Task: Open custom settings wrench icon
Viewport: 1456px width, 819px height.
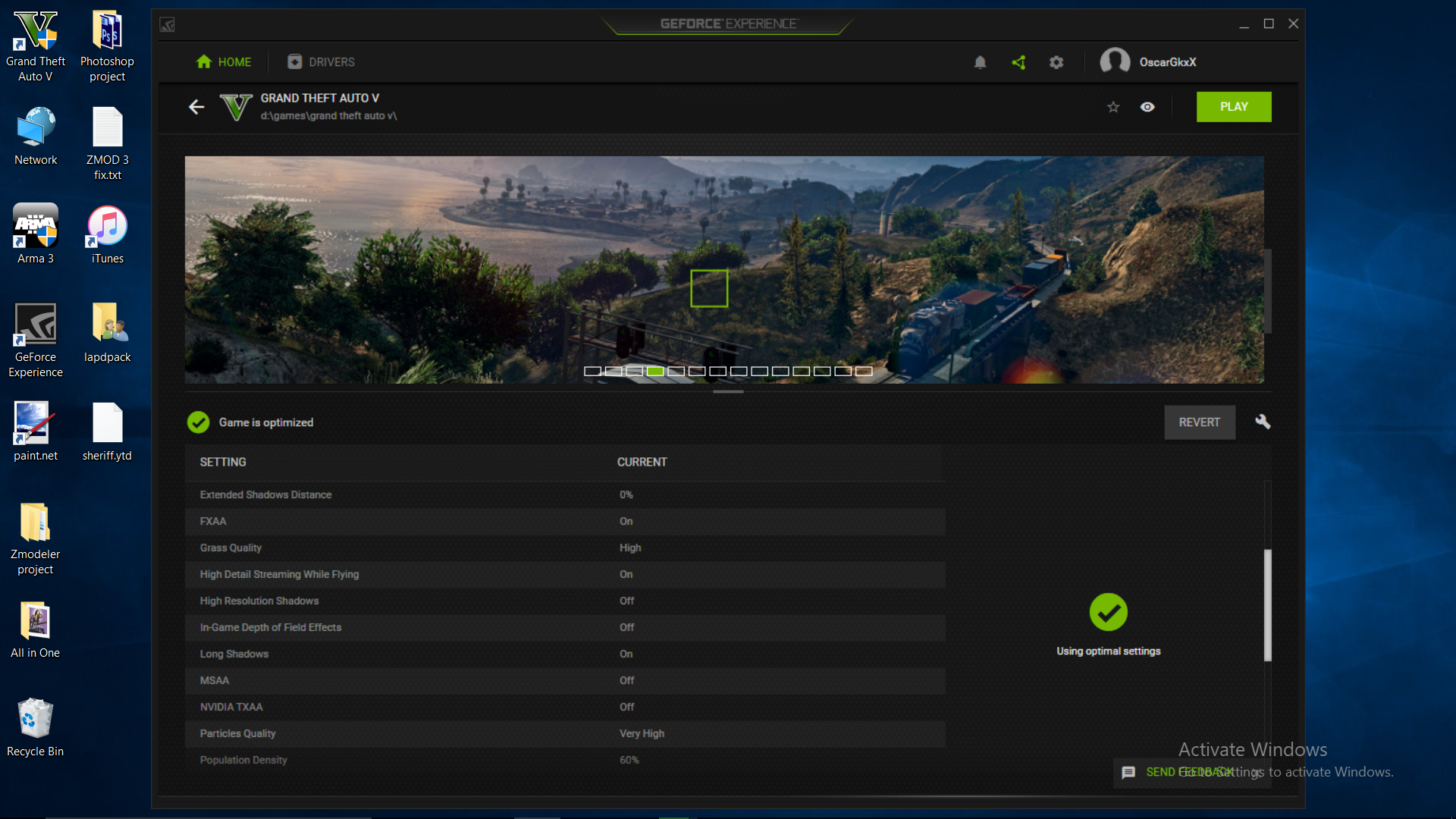Action: [1263, 422]
